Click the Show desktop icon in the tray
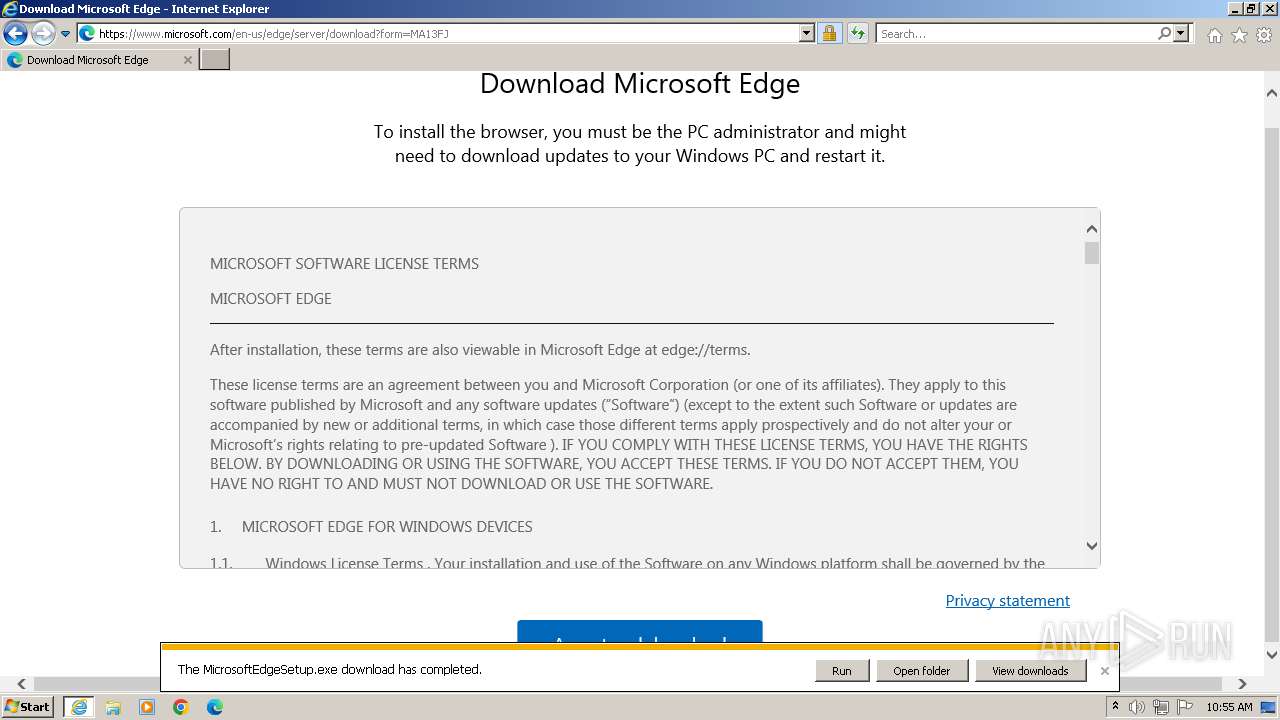The height and width of the screenshot is (720, 1280). point(1269,707)
